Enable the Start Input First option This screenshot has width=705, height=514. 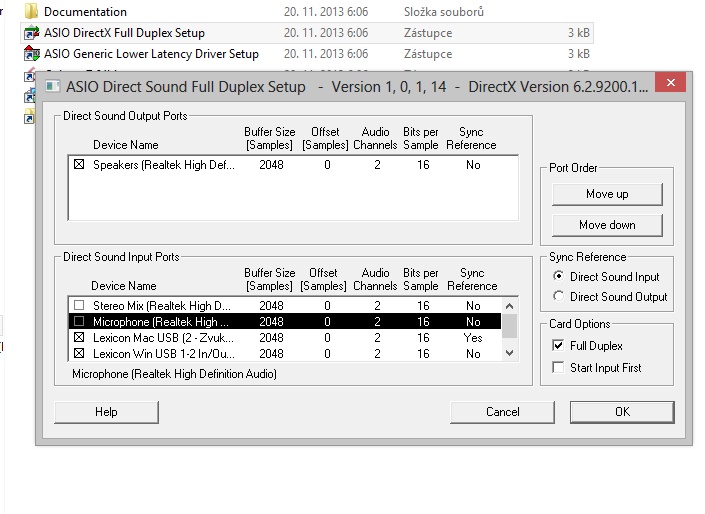tap(558, 367)
